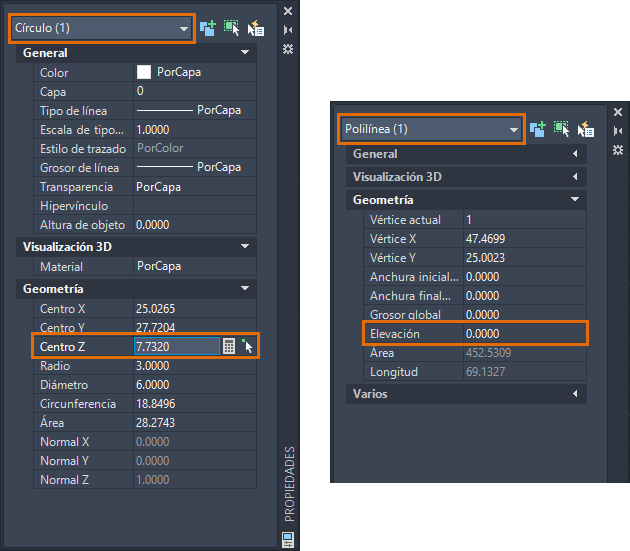Click the circle Área value 28.2743
This screenshot has width=630, height=551.
tap(195, 422)
